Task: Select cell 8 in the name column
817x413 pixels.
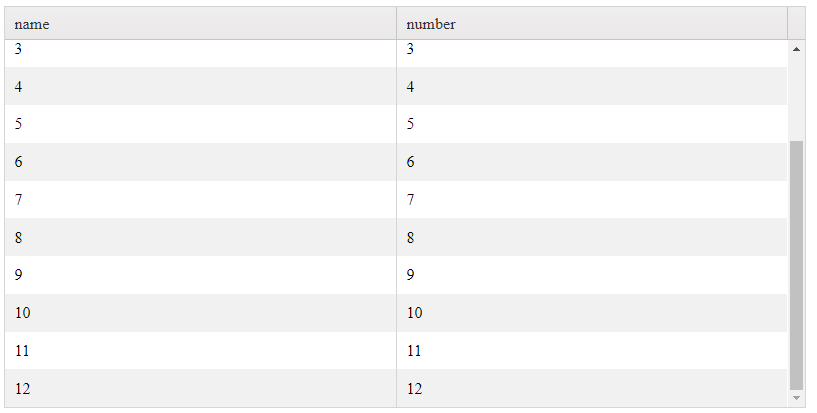Action: 200,238
